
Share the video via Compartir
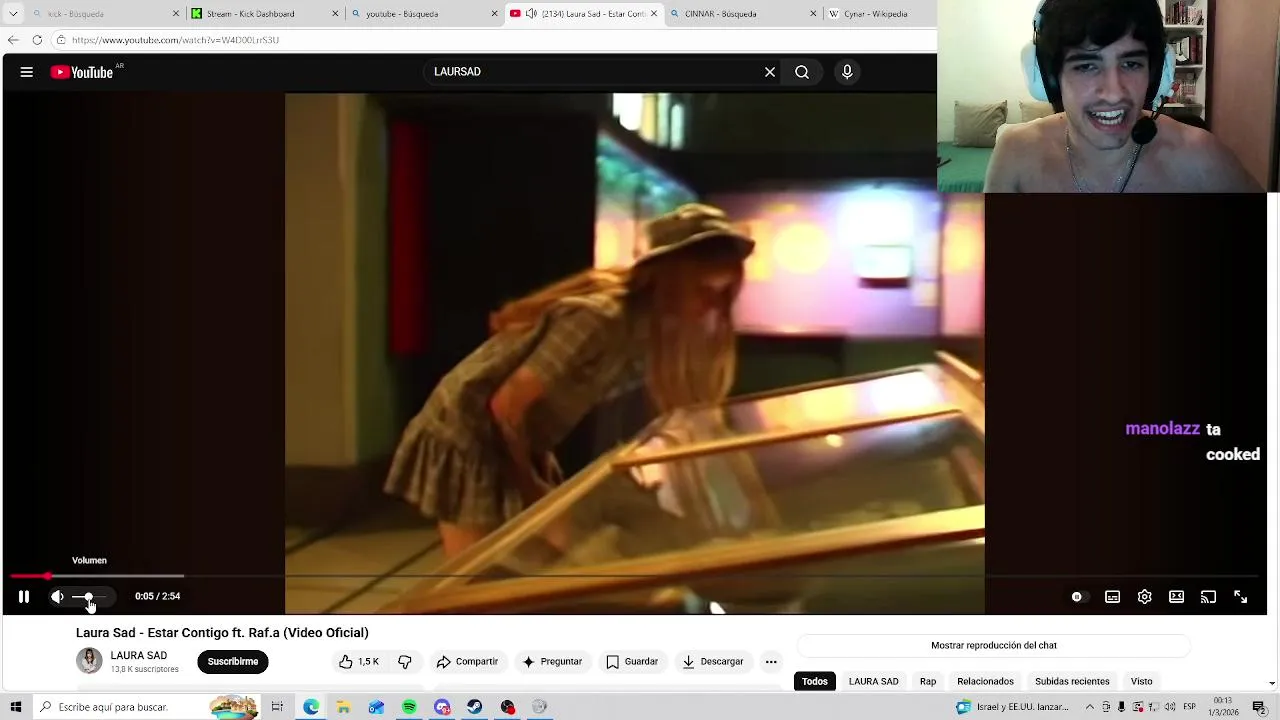pyautogui.click(x=467, y=662)
